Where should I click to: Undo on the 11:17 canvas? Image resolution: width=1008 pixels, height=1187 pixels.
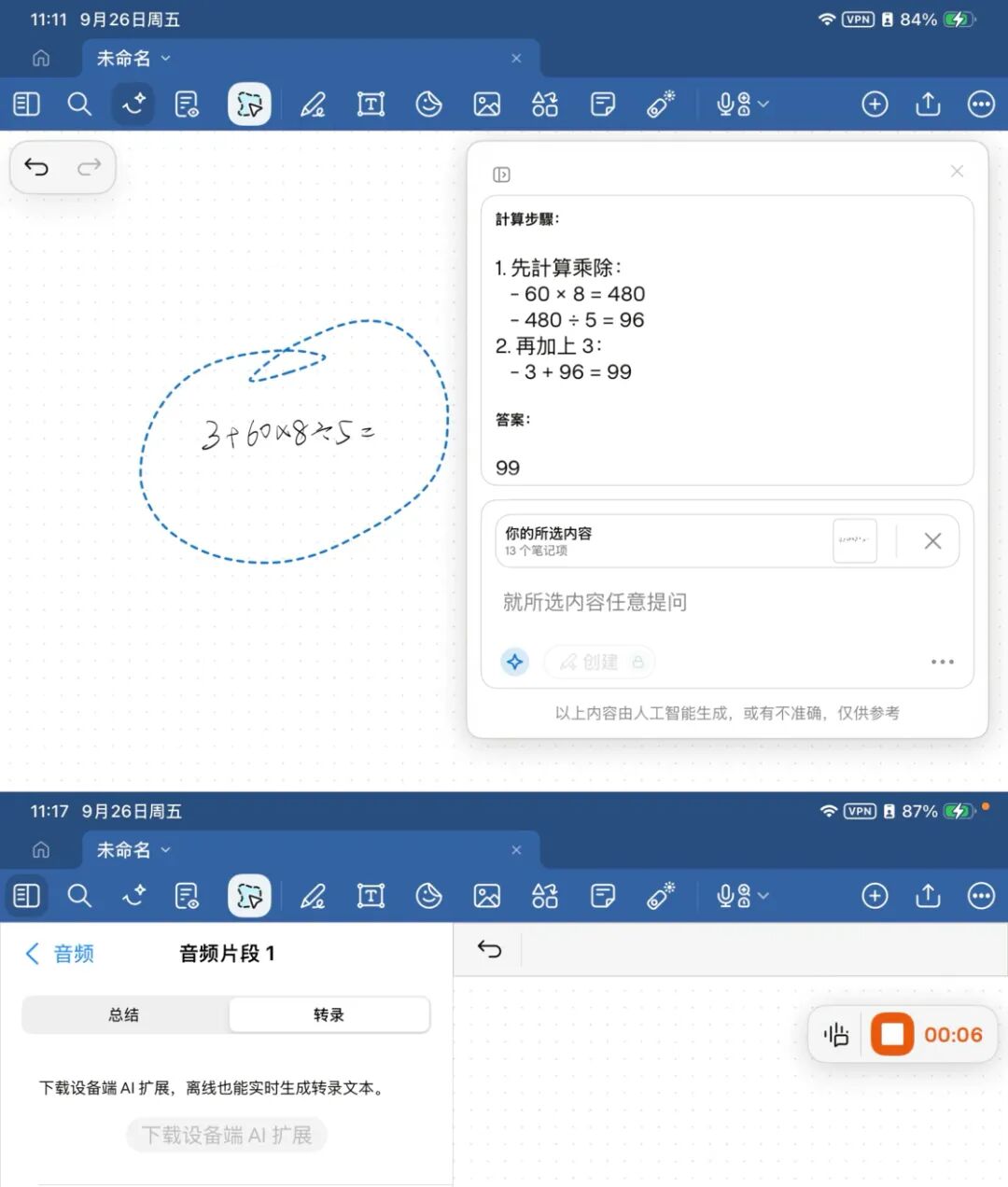490,949
